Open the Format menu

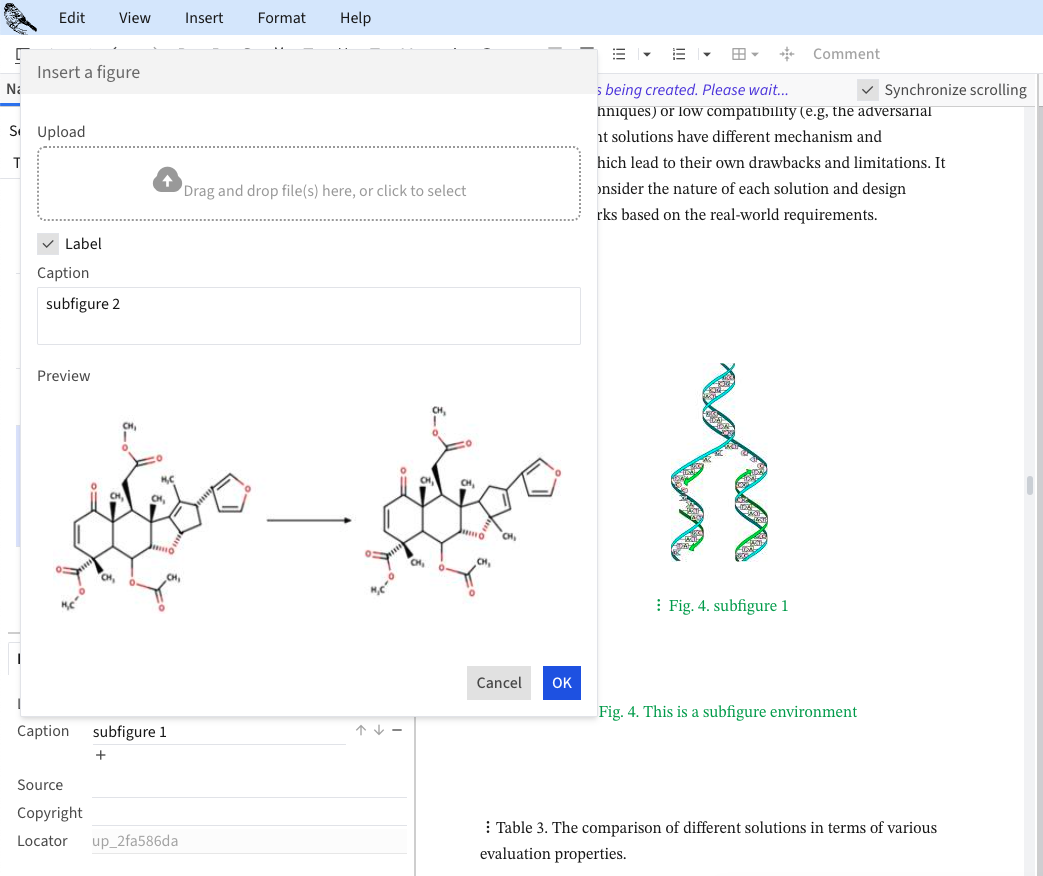coord(282,18)
